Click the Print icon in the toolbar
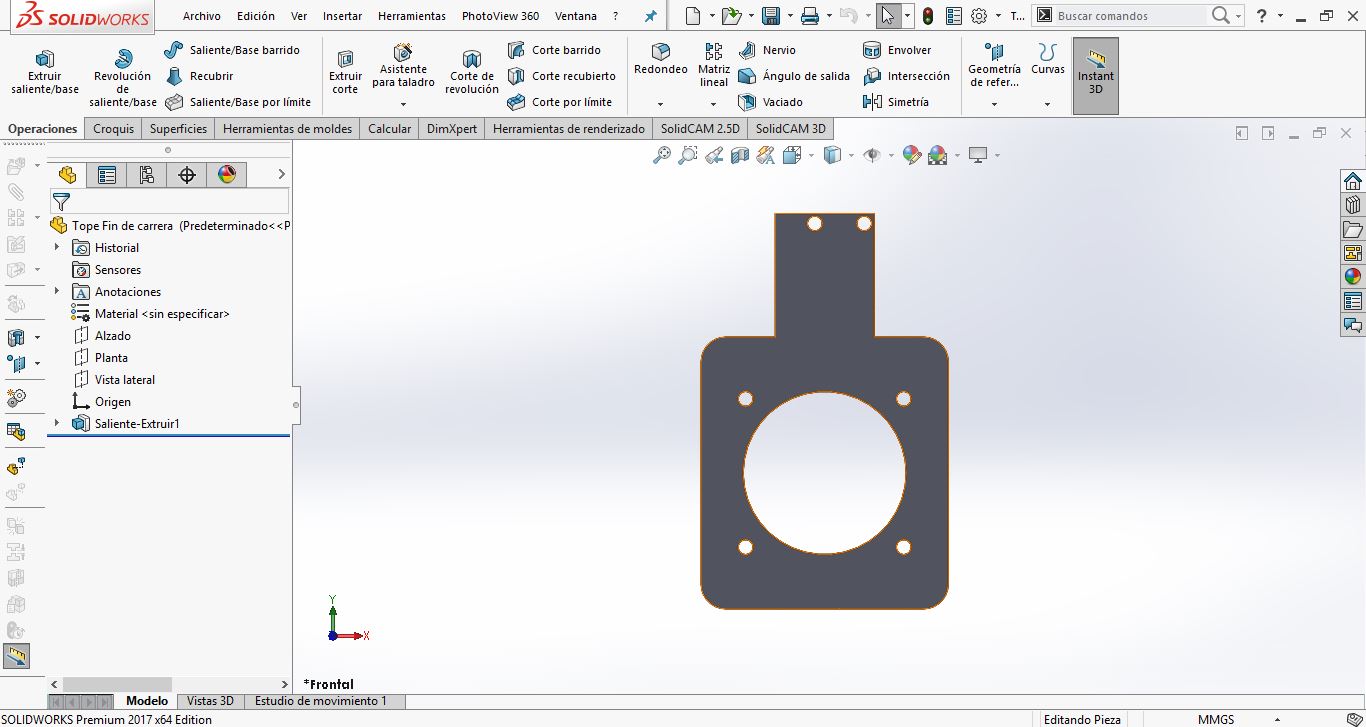This screenshot has height=727, width=1366. pyautogui.click(x=810, y=16)
